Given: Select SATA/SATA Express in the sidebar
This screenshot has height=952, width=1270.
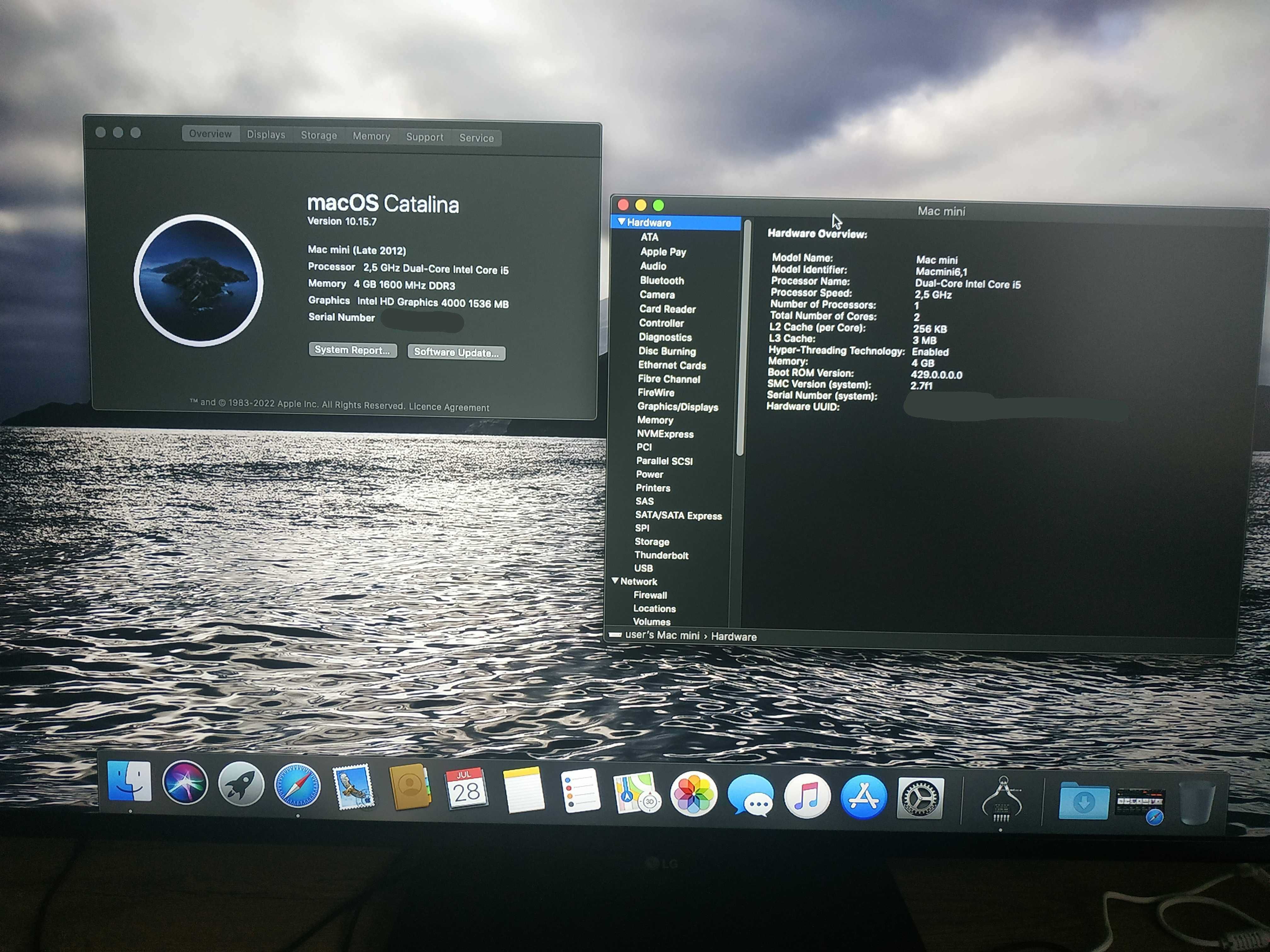Looking at the screenshot, I should (x=678, y=515).
